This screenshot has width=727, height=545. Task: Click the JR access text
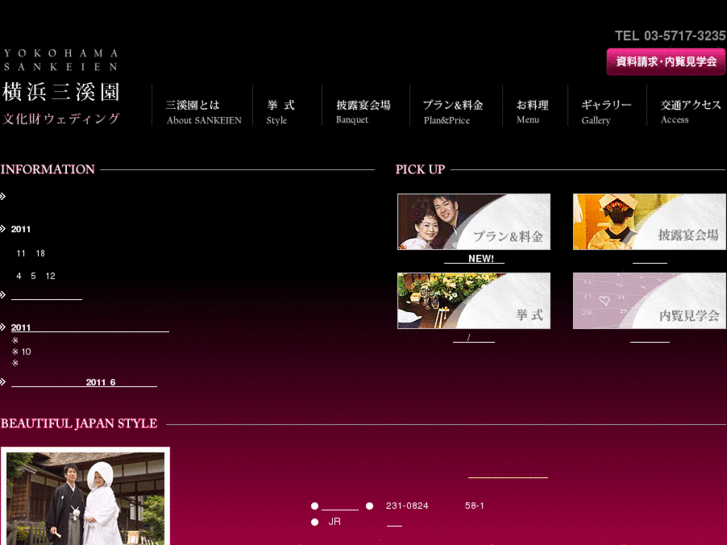(x=335, y=522)
